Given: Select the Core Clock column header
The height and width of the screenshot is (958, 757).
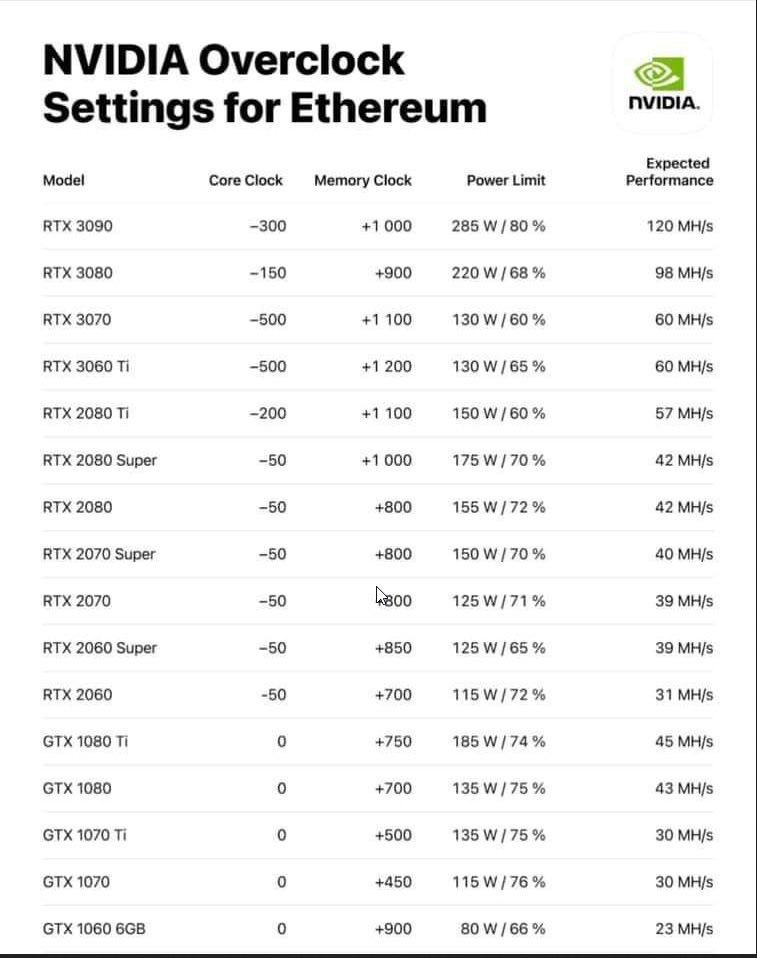Looking at the screenshot, I should 246,180.
